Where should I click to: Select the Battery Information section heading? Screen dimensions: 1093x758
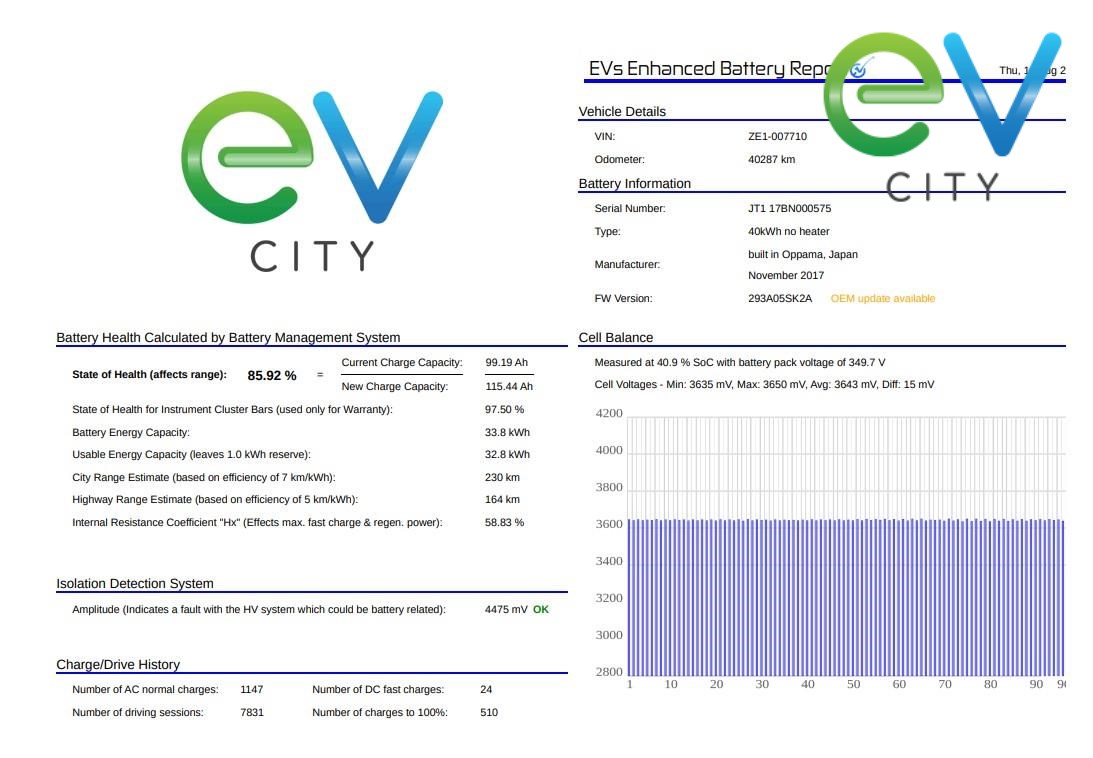tap(634, 184)
